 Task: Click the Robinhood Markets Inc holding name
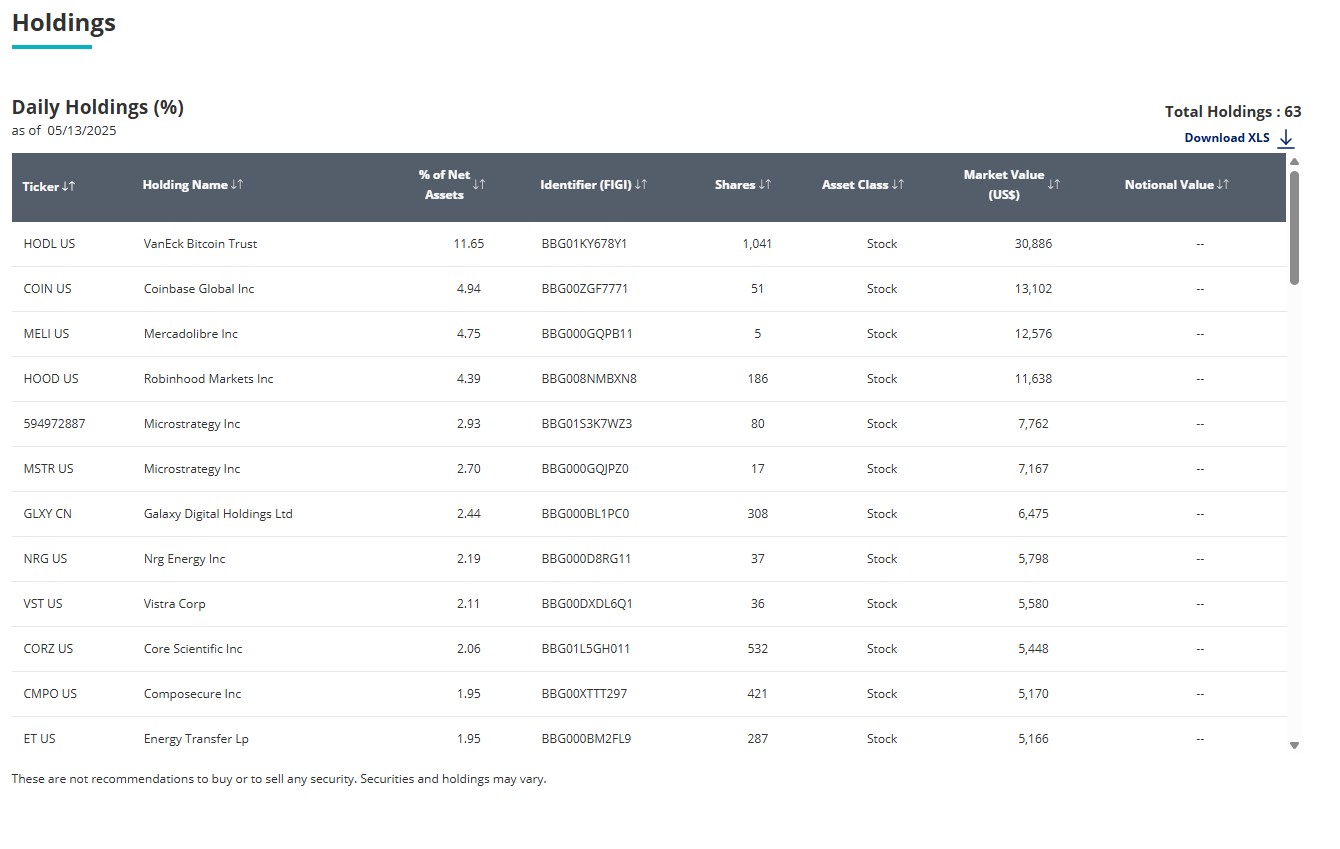208,379
